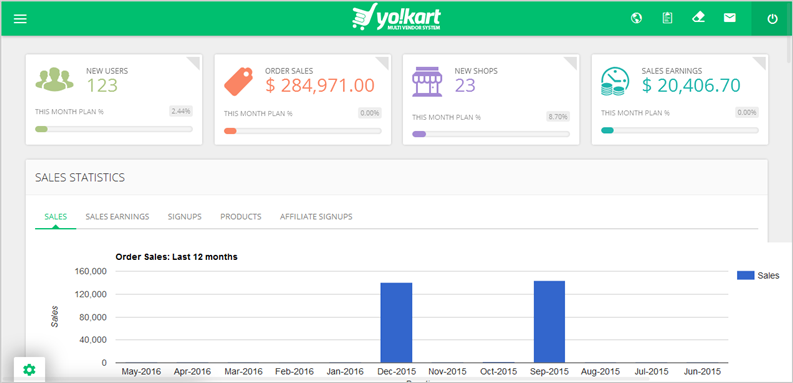Select the Affiliate Signups tab
The width and height of the screenshot is (793, 383).
316,217
